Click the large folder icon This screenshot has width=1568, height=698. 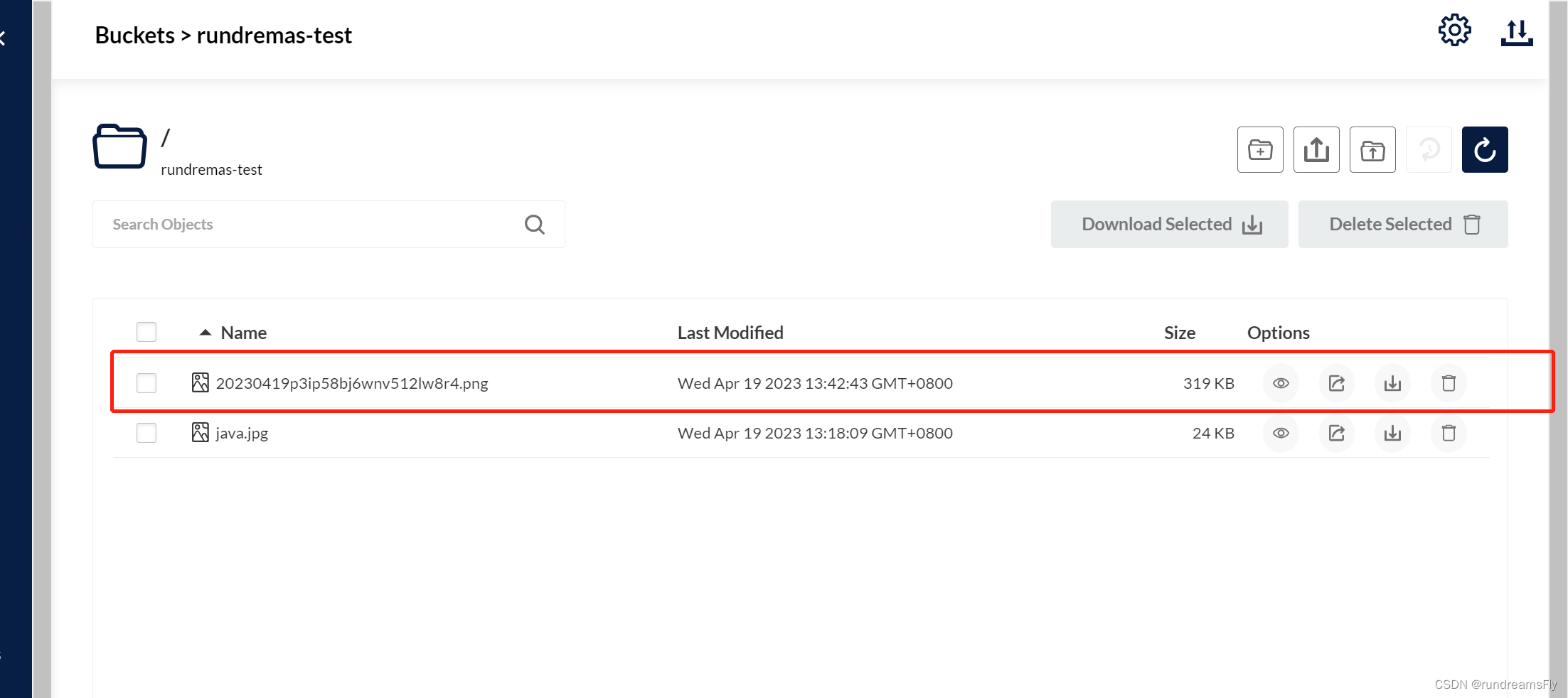tap(119, 146)
